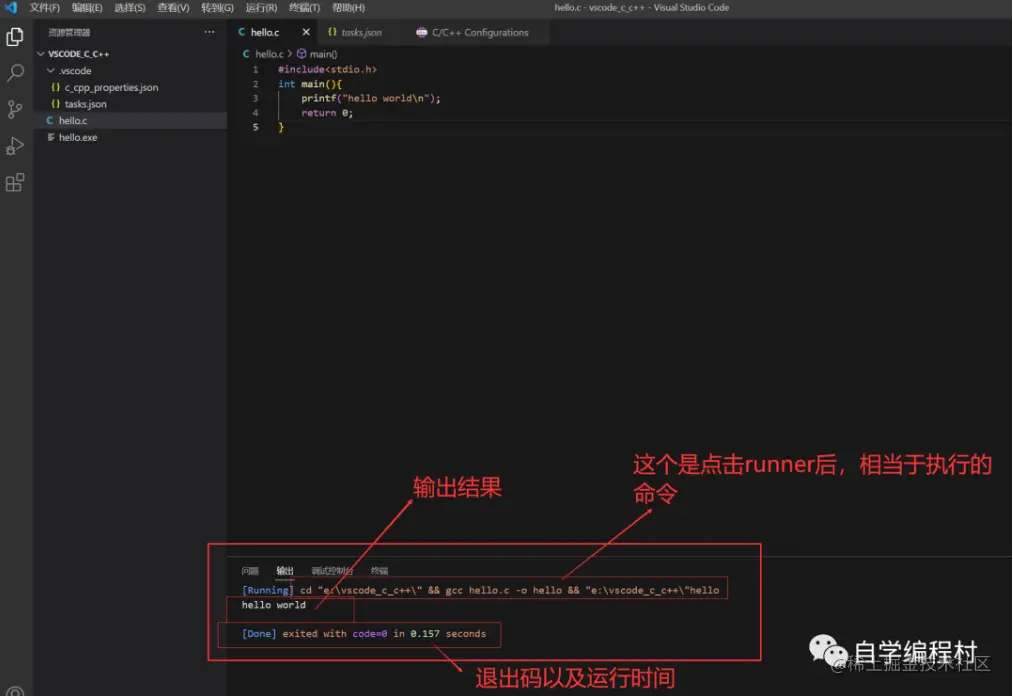This screenshot has width=1013, height=696.
Task: Open the 终端(T) menu
Action: (x=304, y=8)
